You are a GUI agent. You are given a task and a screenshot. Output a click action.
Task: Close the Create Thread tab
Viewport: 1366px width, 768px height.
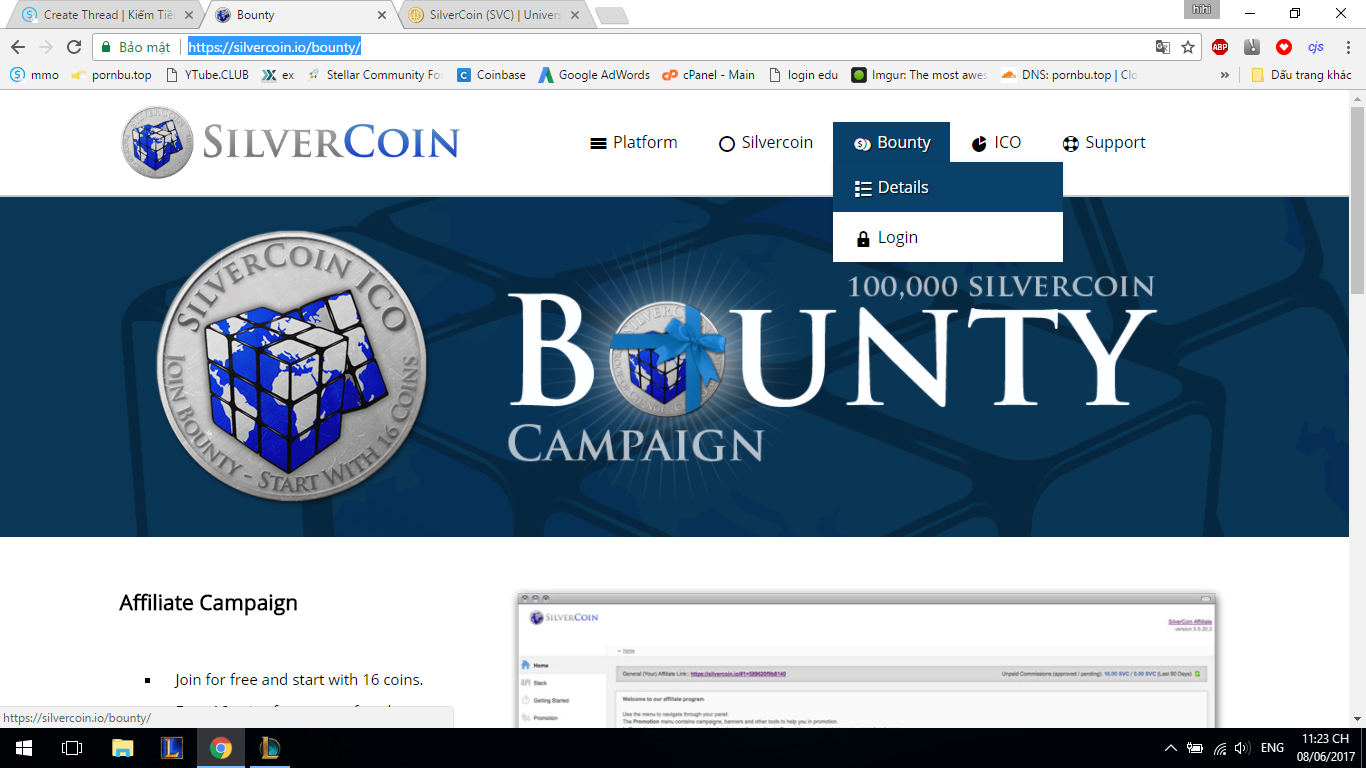click(189, 15)
